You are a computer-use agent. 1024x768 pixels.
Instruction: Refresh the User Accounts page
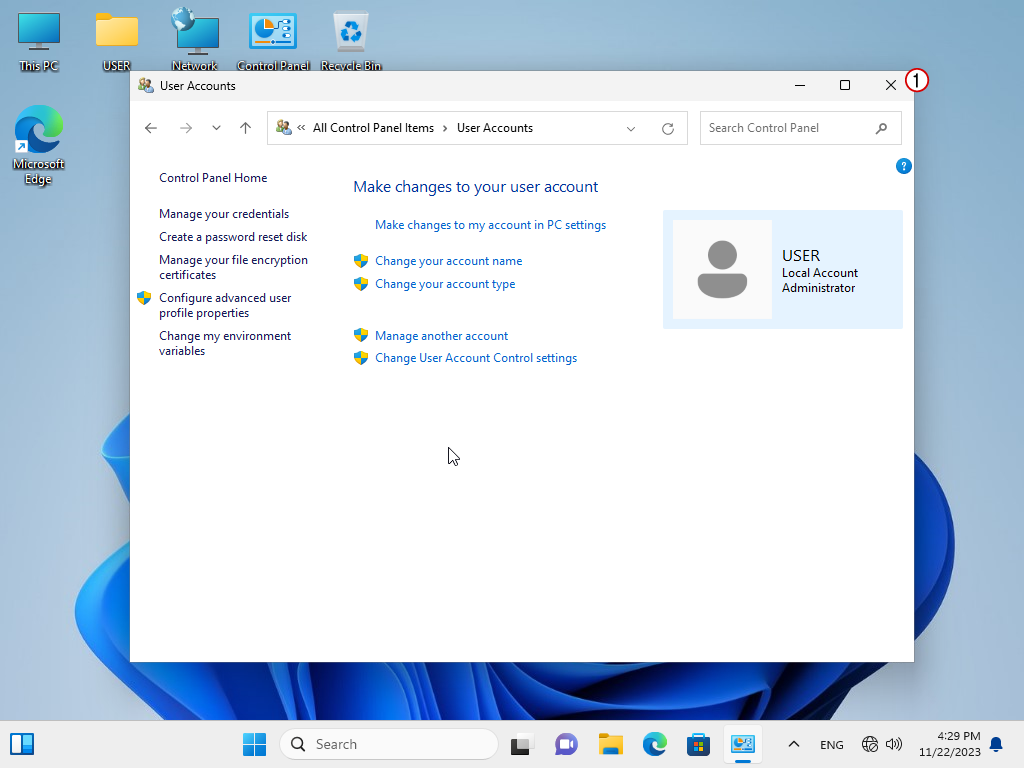point(668,128)
